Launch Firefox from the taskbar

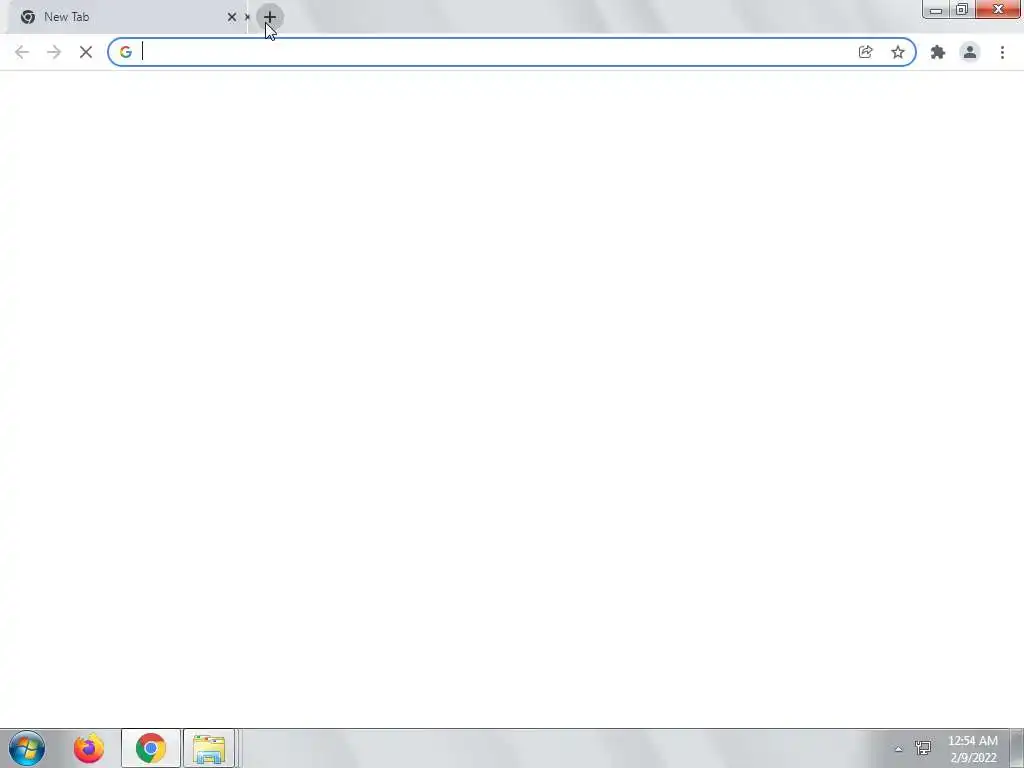(89, 748)
